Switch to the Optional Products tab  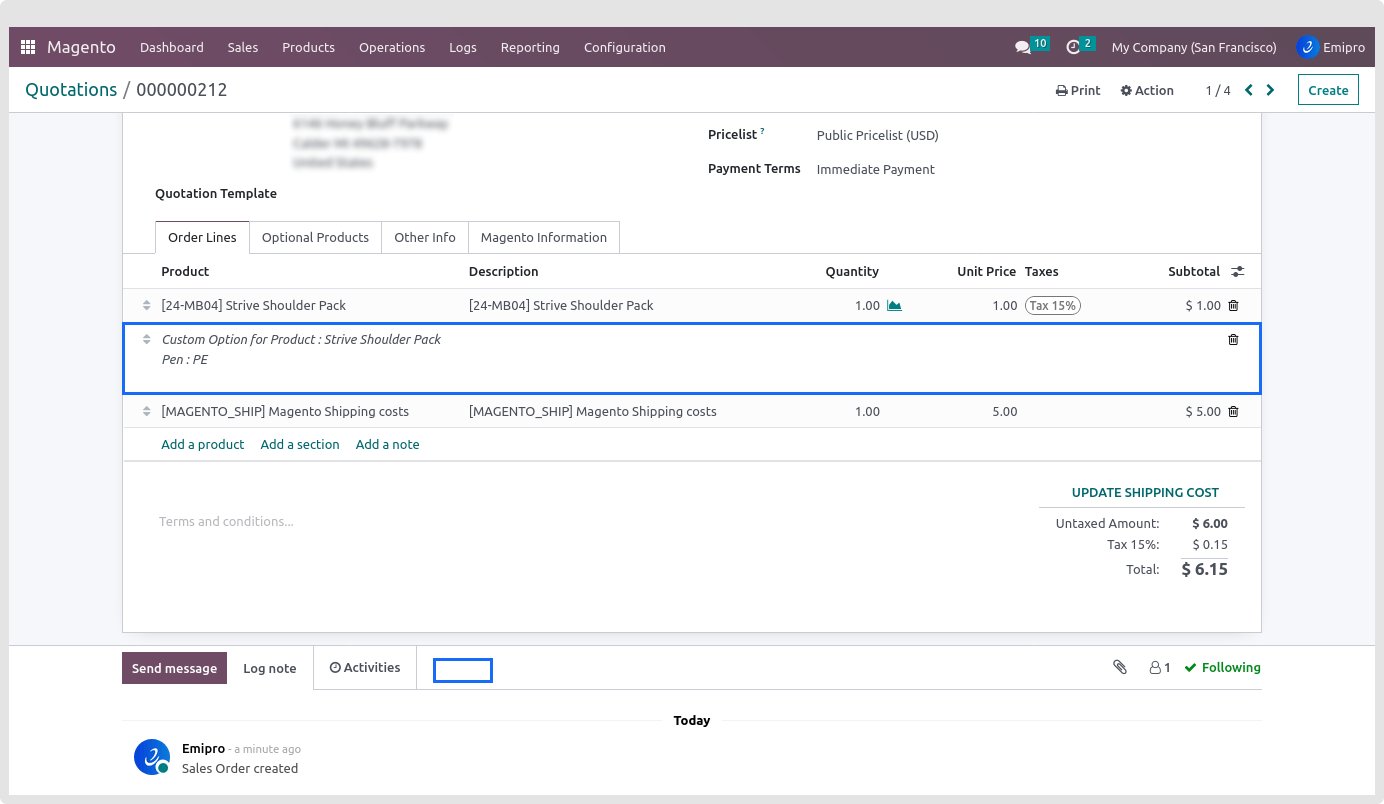click(x=315, y=238)
